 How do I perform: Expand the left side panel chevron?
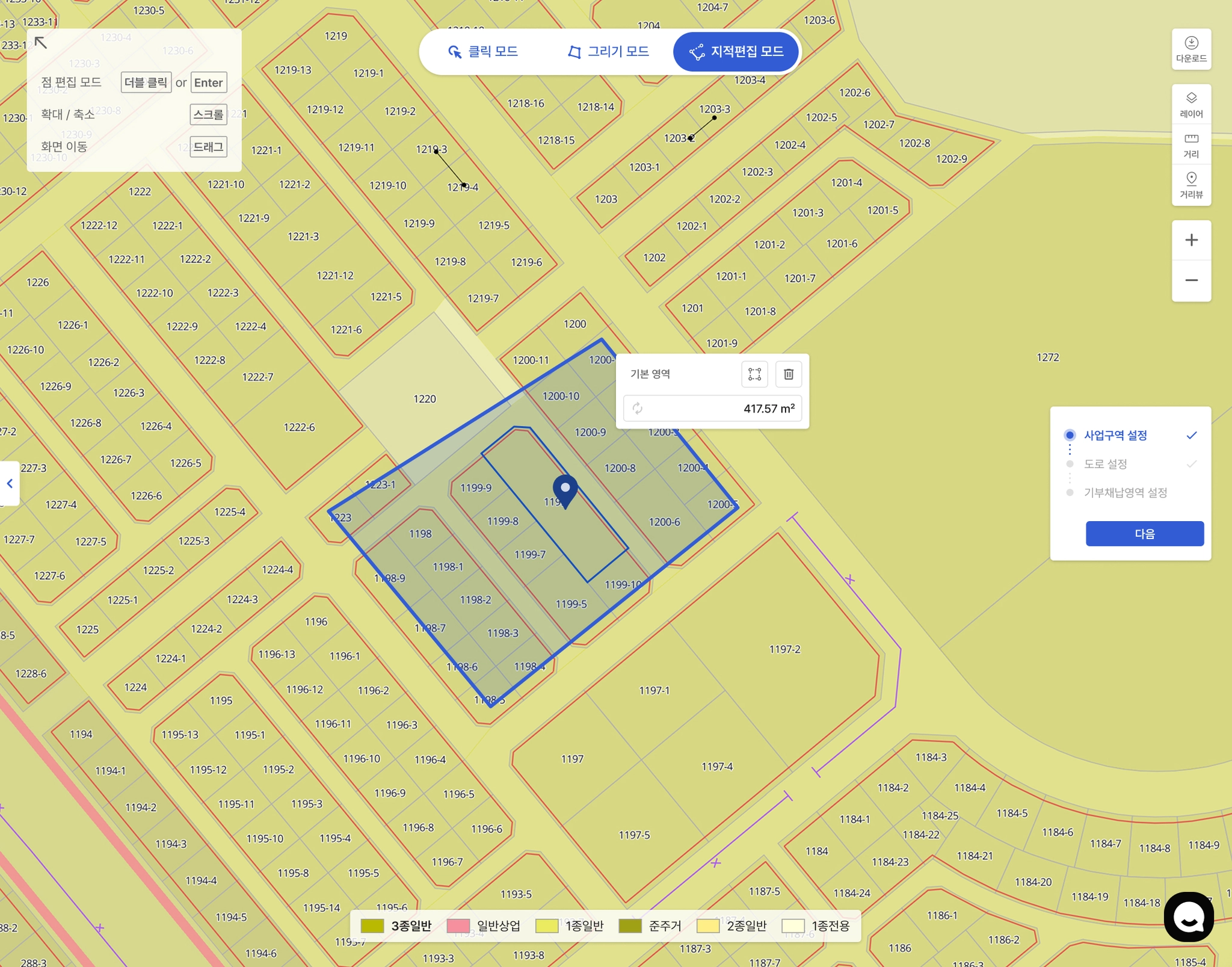coord(10,483)
